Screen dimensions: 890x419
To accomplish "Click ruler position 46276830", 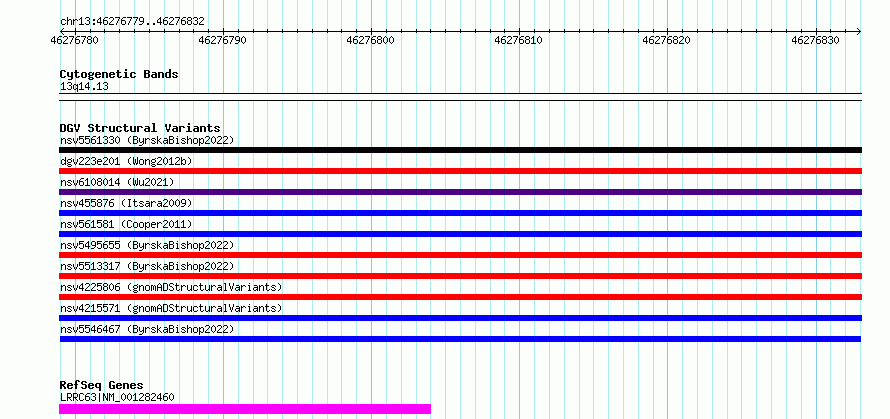I will click(x=815, y=40).
